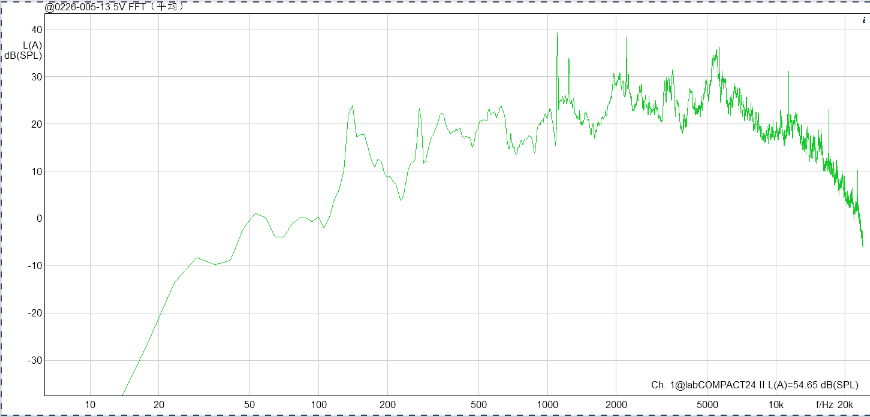
Task: Click the dB(SPL) unit label on y-axis
Action: pyautogui.click(x=24, y=56)
